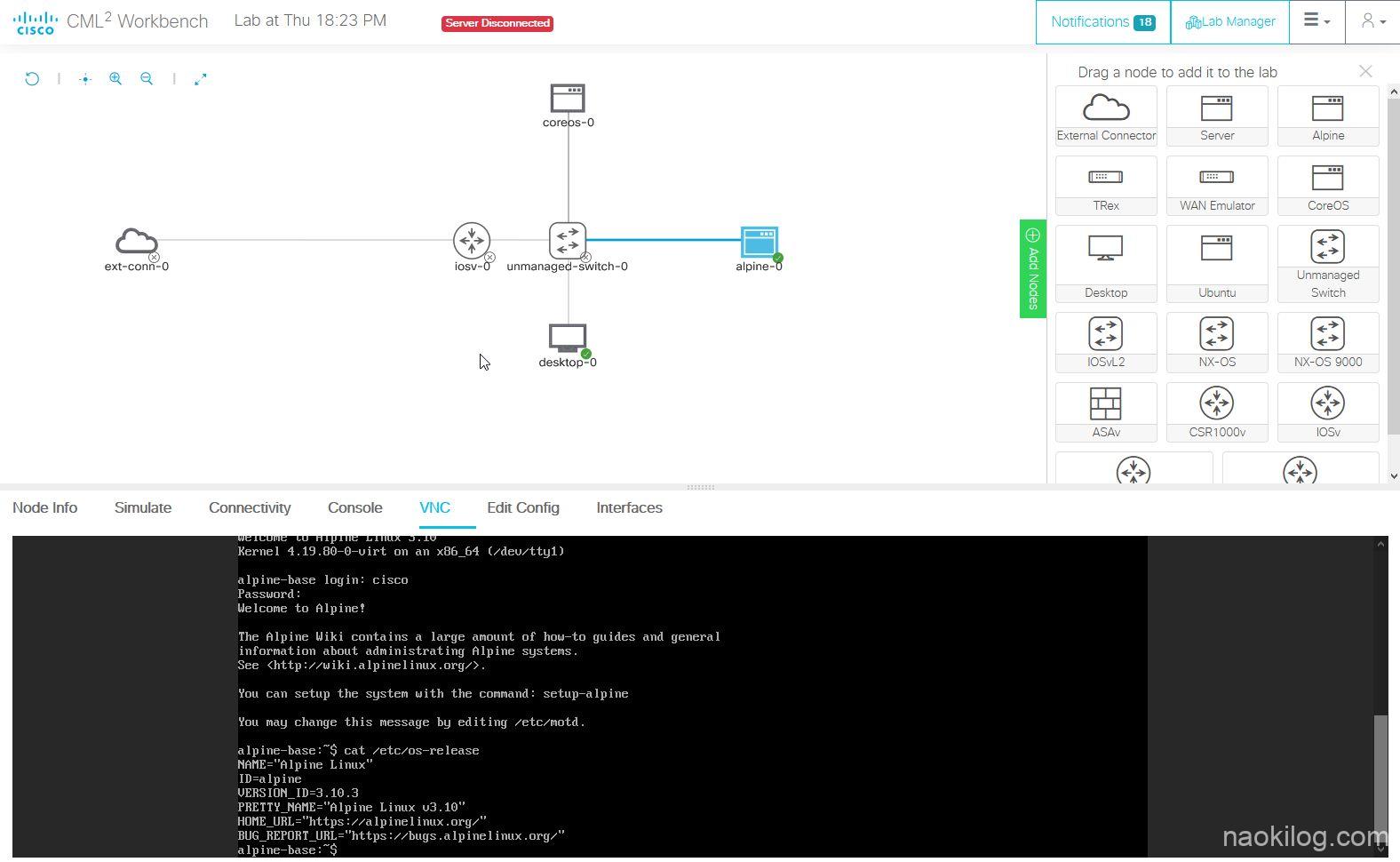This screenshot has width=1400, height=862.
Task: Pick NX-OS 9000 node from palette
Action: tap(1328, 342)
